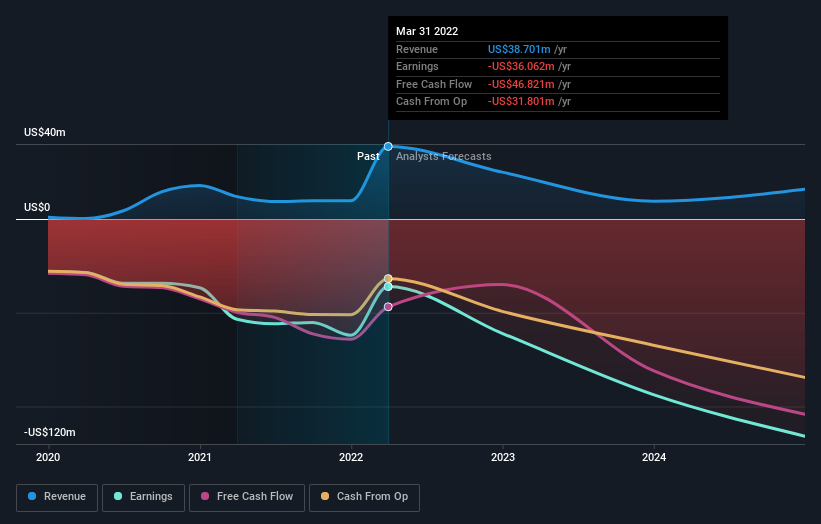Click the 'Analysts Forecasts' label
Screen dimensions: 821x524
click(443, 156)
